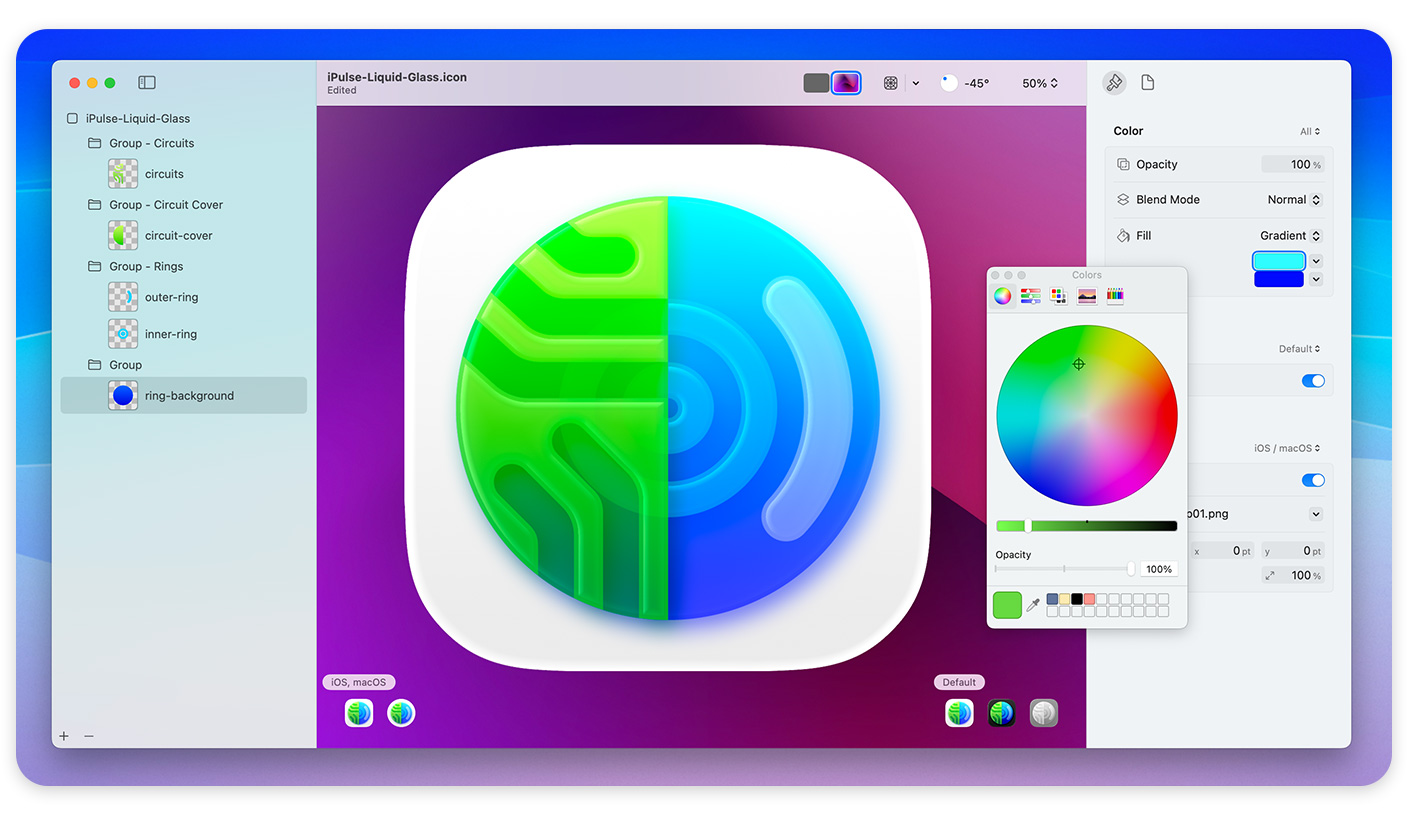Select the black saved swatch
Viewport: 1408px width, 820px height.
coord(1077,599)
